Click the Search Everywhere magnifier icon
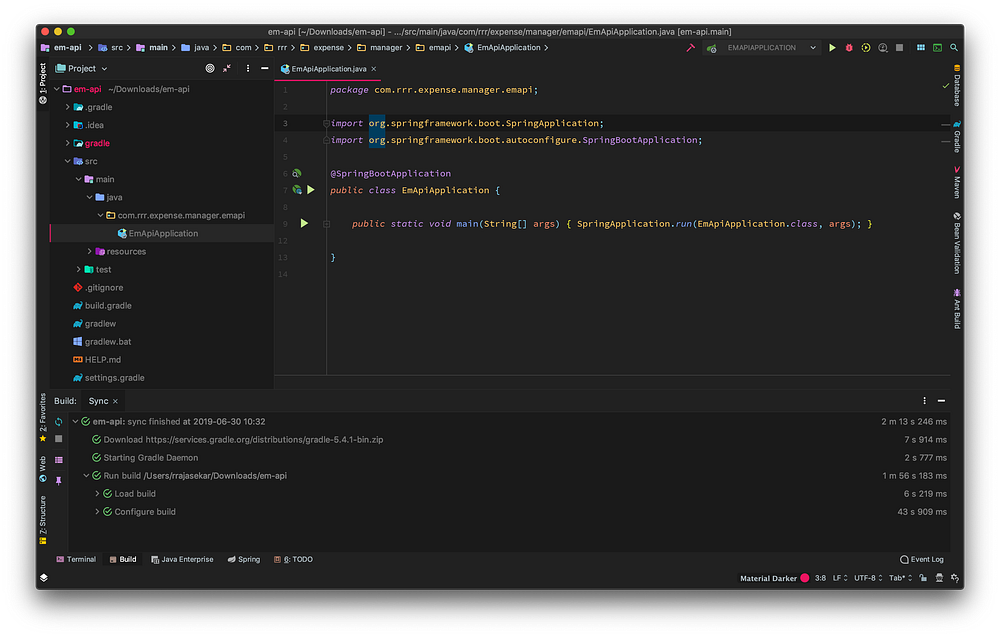 click(954, 48)
